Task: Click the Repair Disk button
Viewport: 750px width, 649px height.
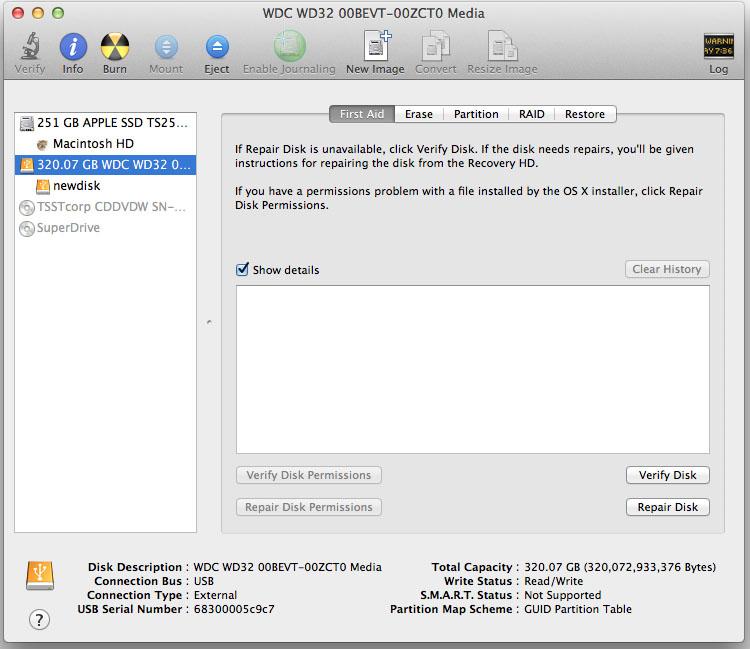Action: tap(668, 507)
